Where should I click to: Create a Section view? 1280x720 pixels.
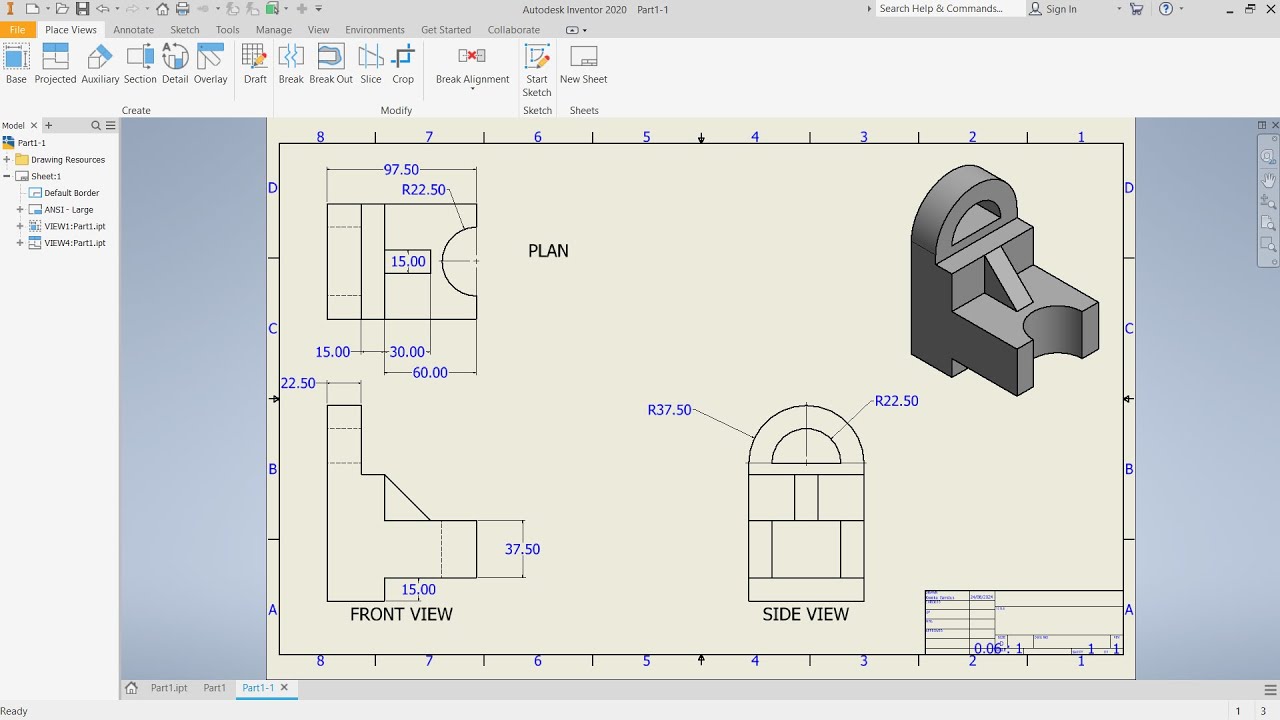pyautogui.click(x=140, y=64)
